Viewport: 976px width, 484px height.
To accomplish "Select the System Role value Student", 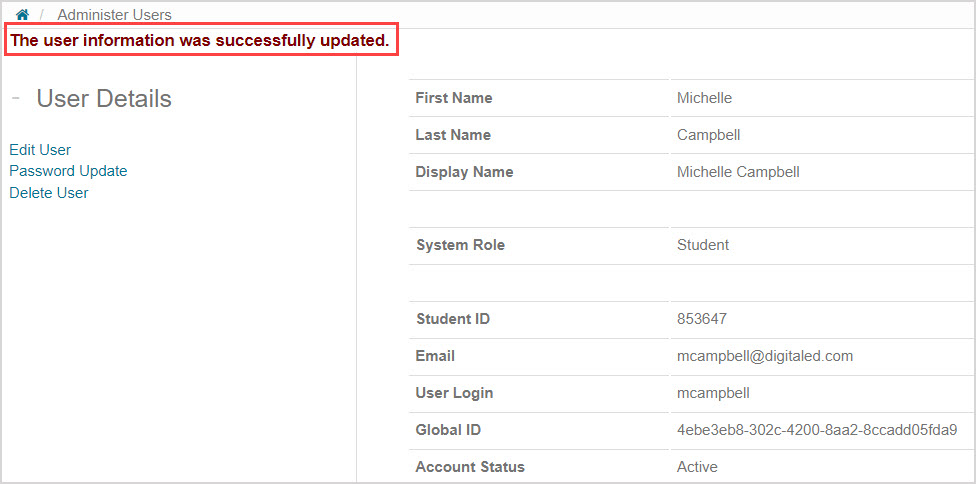I will click(703, 245).
